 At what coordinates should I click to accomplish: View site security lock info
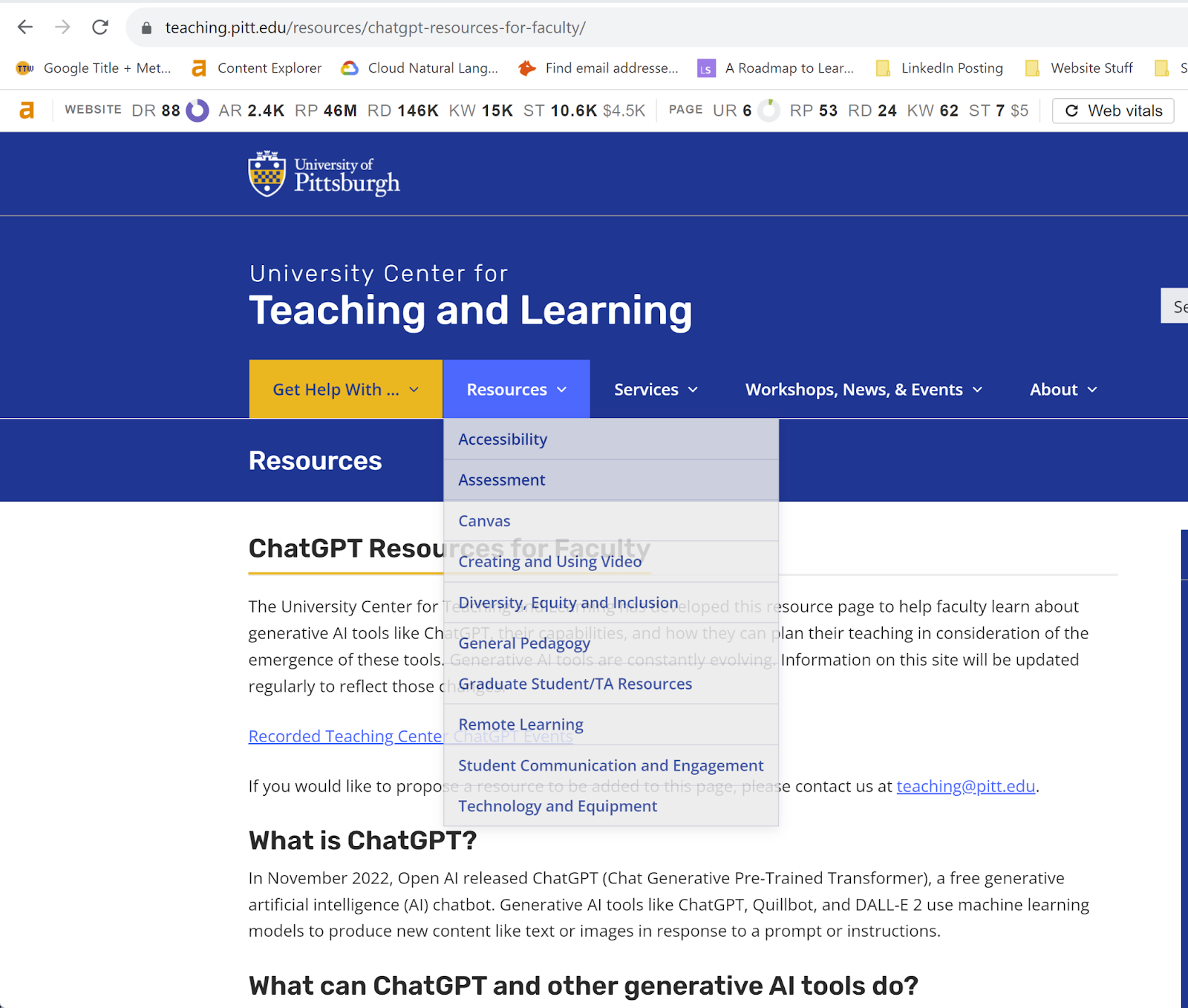pyautogui.click(x=146, y=28)
